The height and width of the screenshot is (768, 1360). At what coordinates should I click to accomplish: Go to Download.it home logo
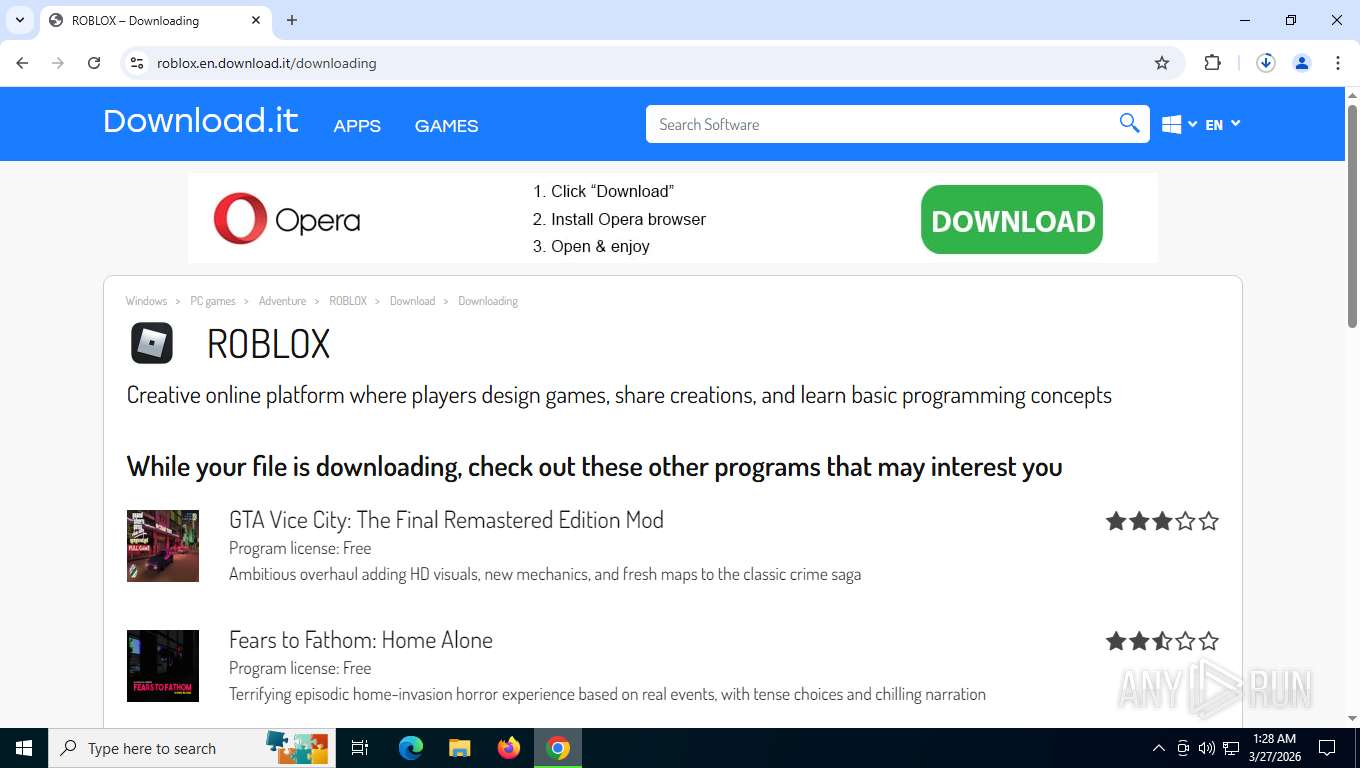pos(200,121)
